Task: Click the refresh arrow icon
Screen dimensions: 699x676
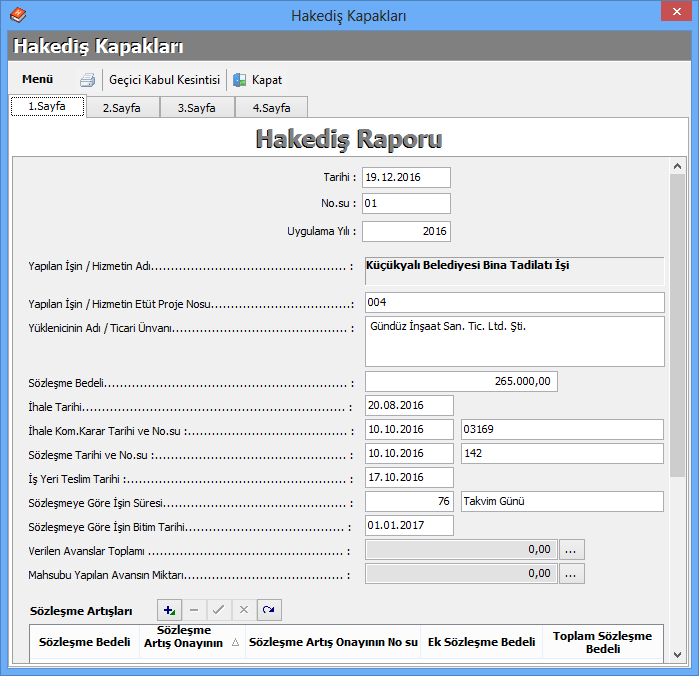Action: (268, 609)
